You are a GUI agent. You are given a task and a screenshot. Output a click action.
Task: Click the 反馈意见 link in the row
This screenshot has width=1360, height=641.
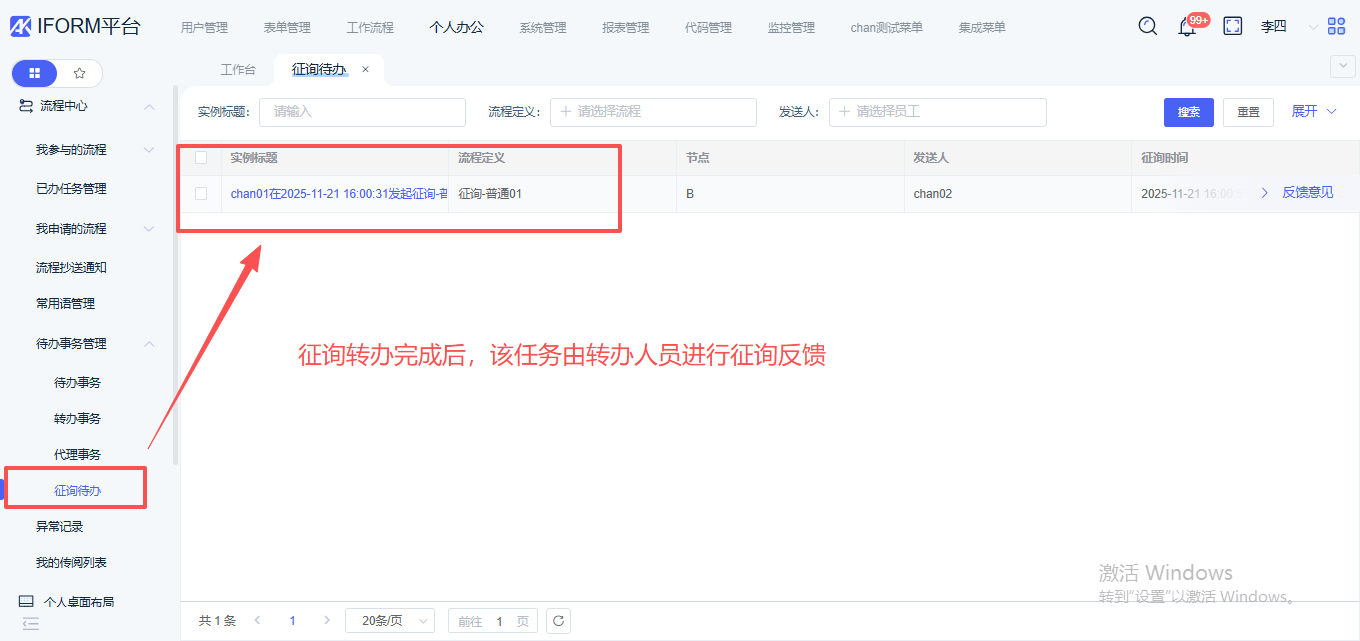[x=1307, y=193]
